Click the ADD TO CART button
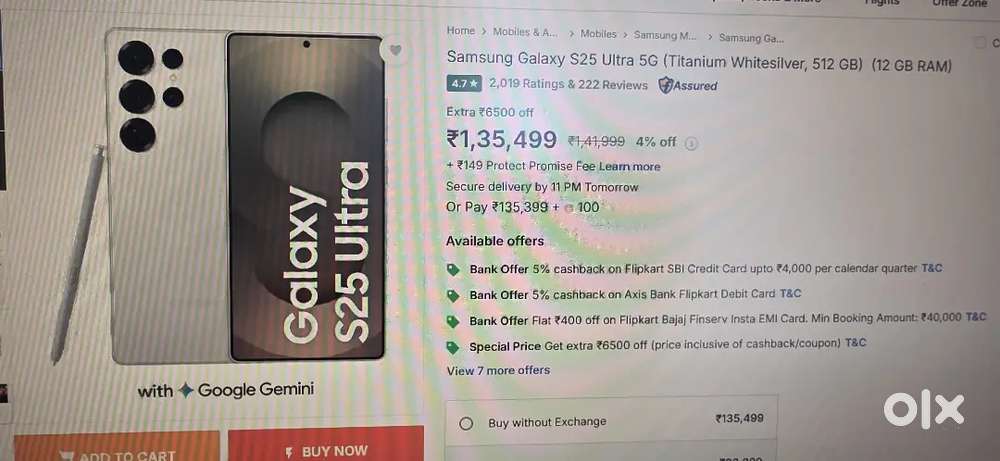 click(x=117, y=448)
